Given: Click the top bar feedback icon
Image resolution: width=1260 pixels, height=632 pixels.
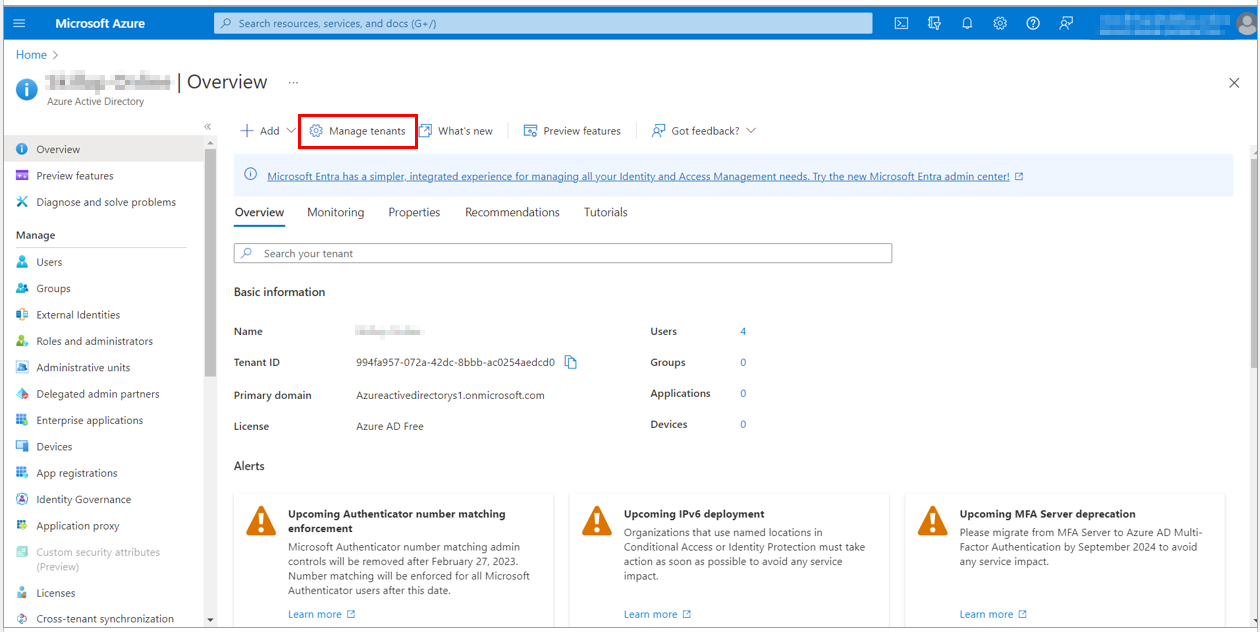Looking at the screenshot, I should (1066, 23).
